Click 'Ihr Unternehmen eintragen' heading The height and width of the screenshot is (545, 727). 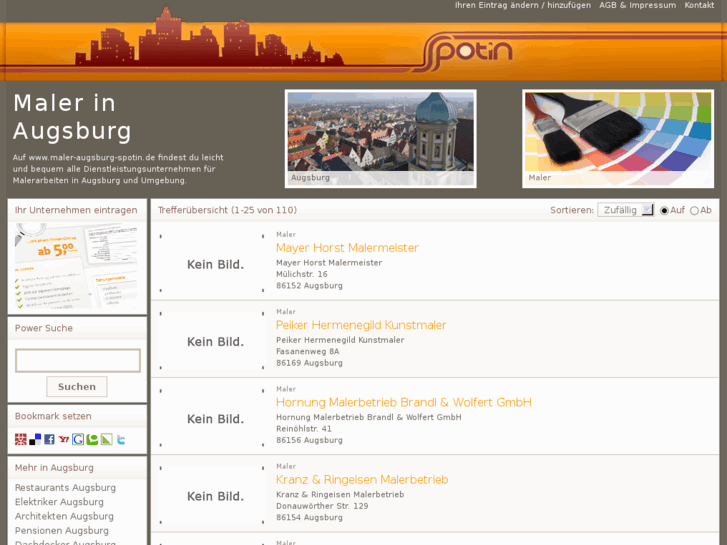point(76,210)
